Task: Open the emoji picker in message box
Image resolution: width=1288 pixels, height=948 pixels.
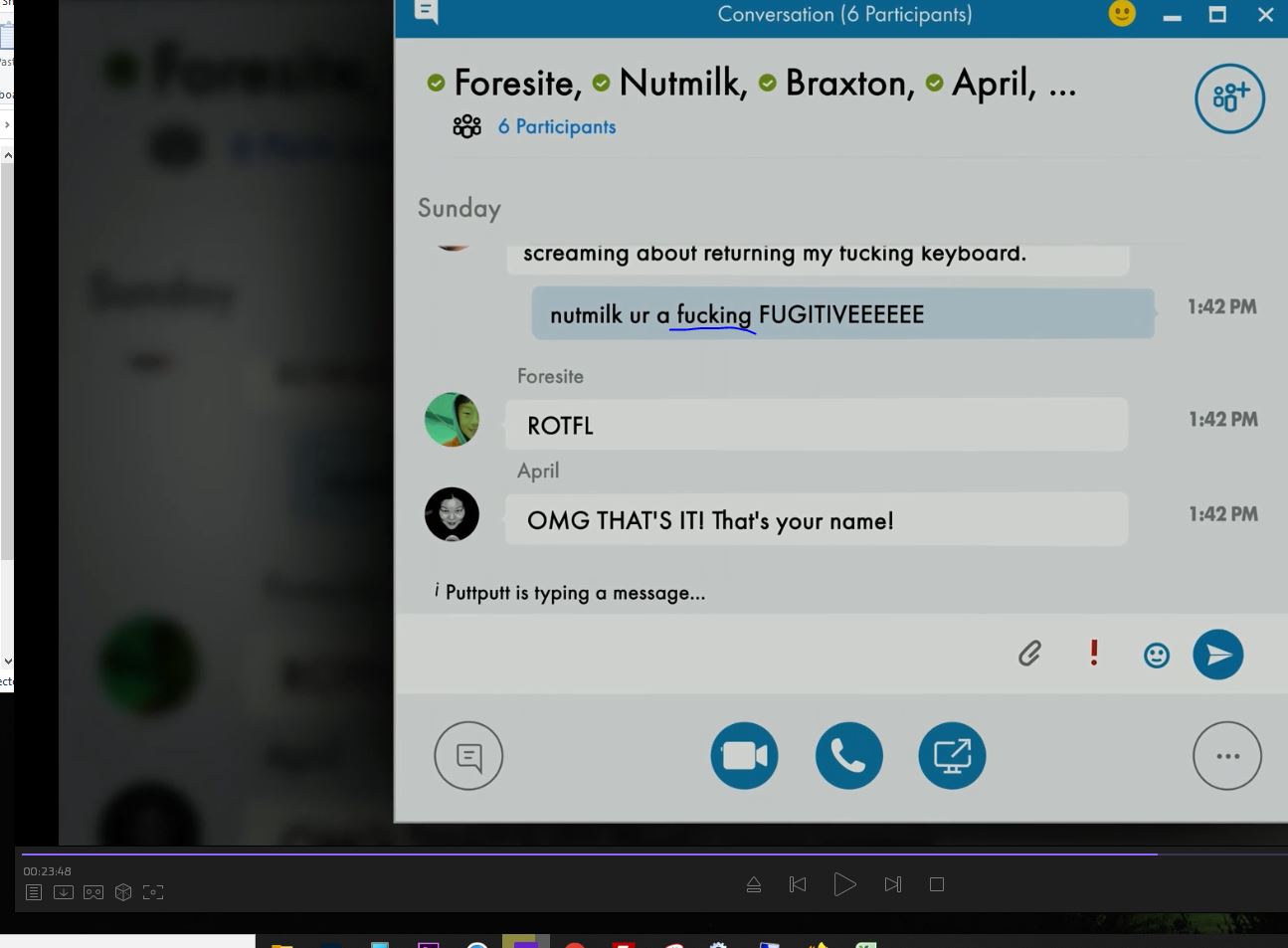Action: point(1156,655)
